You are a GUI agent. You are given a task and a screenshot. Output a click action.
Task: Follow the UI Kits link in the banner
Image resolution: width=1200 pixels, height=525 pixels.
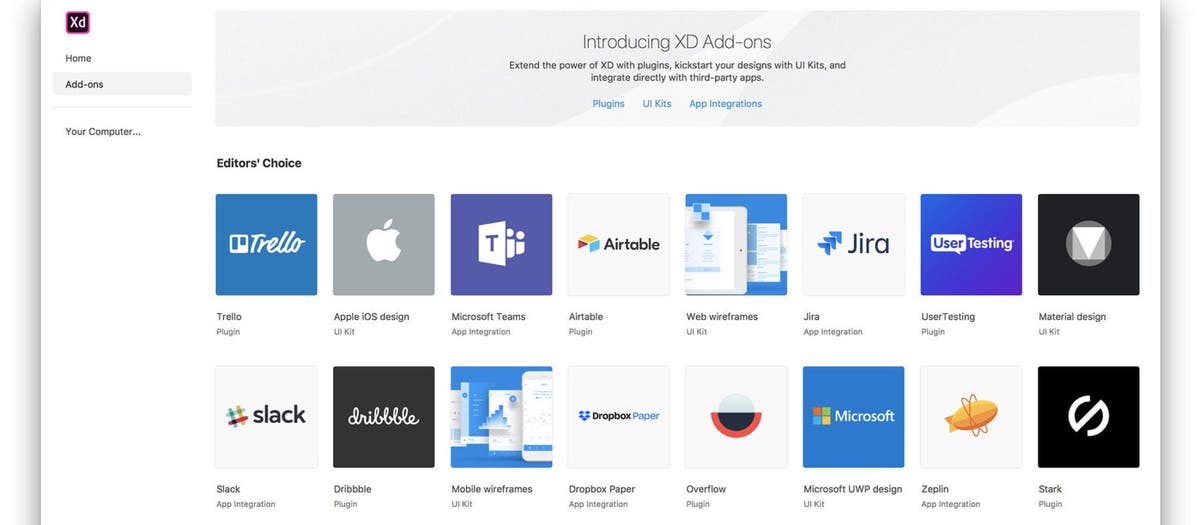(x=657, y=104)
